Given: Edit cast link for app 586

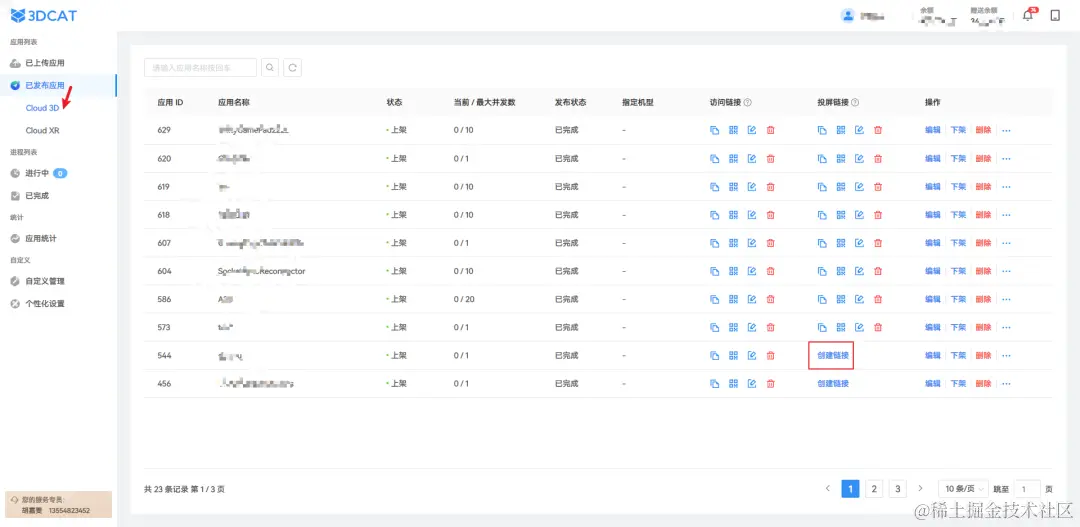Looking at the screenshot, I should click(x=860, y=299).
